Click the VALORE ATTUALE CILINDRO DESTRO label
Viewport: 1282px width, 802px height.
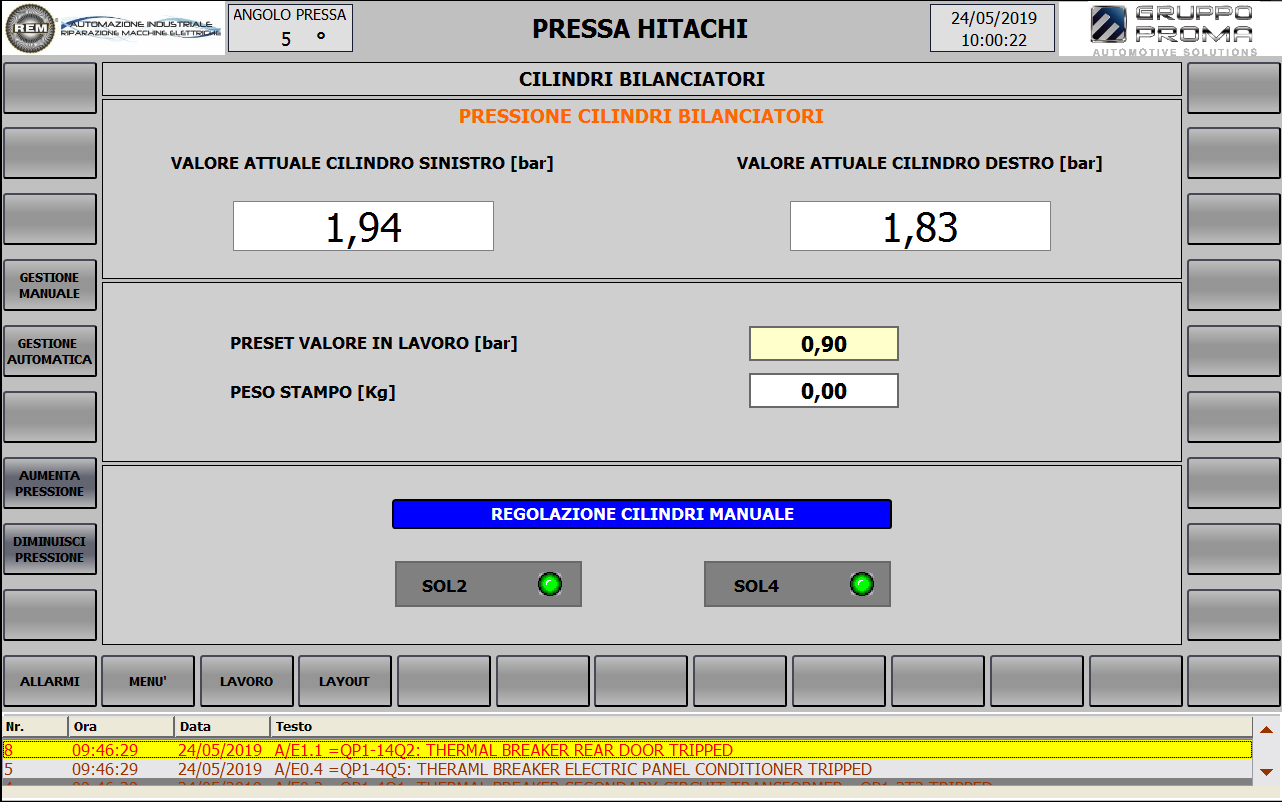pyautogui.click(x=920, y=163)
